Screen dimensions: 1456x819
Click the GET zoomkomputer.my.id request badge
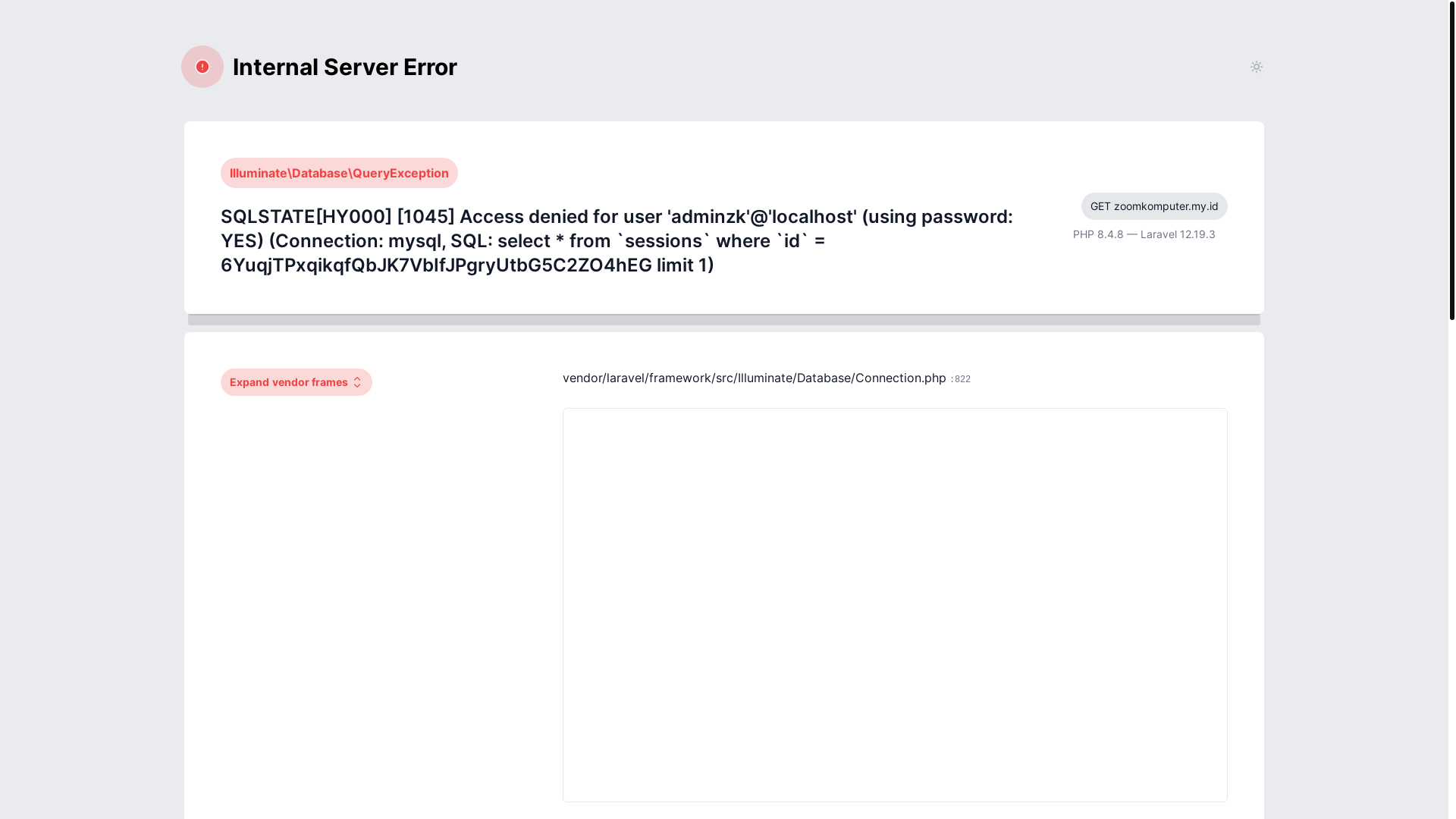click(1154, 206)
